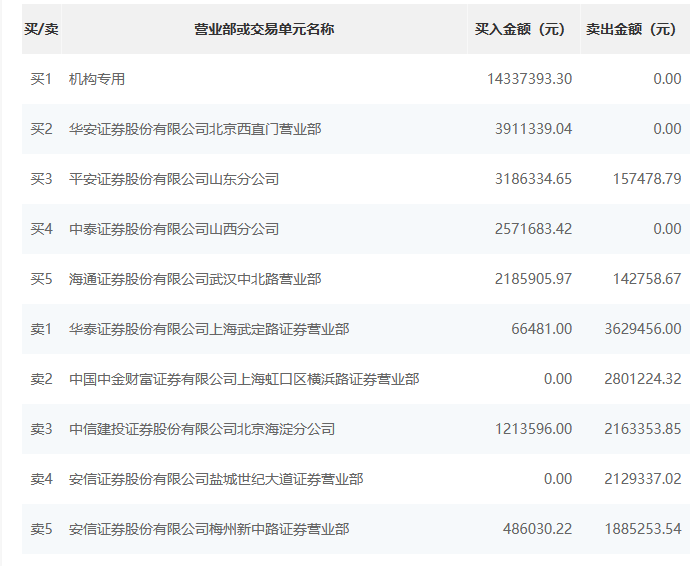The image size is (698, 566).
Task: Click the 买入金额(元) column header
Action: [524, 29]
